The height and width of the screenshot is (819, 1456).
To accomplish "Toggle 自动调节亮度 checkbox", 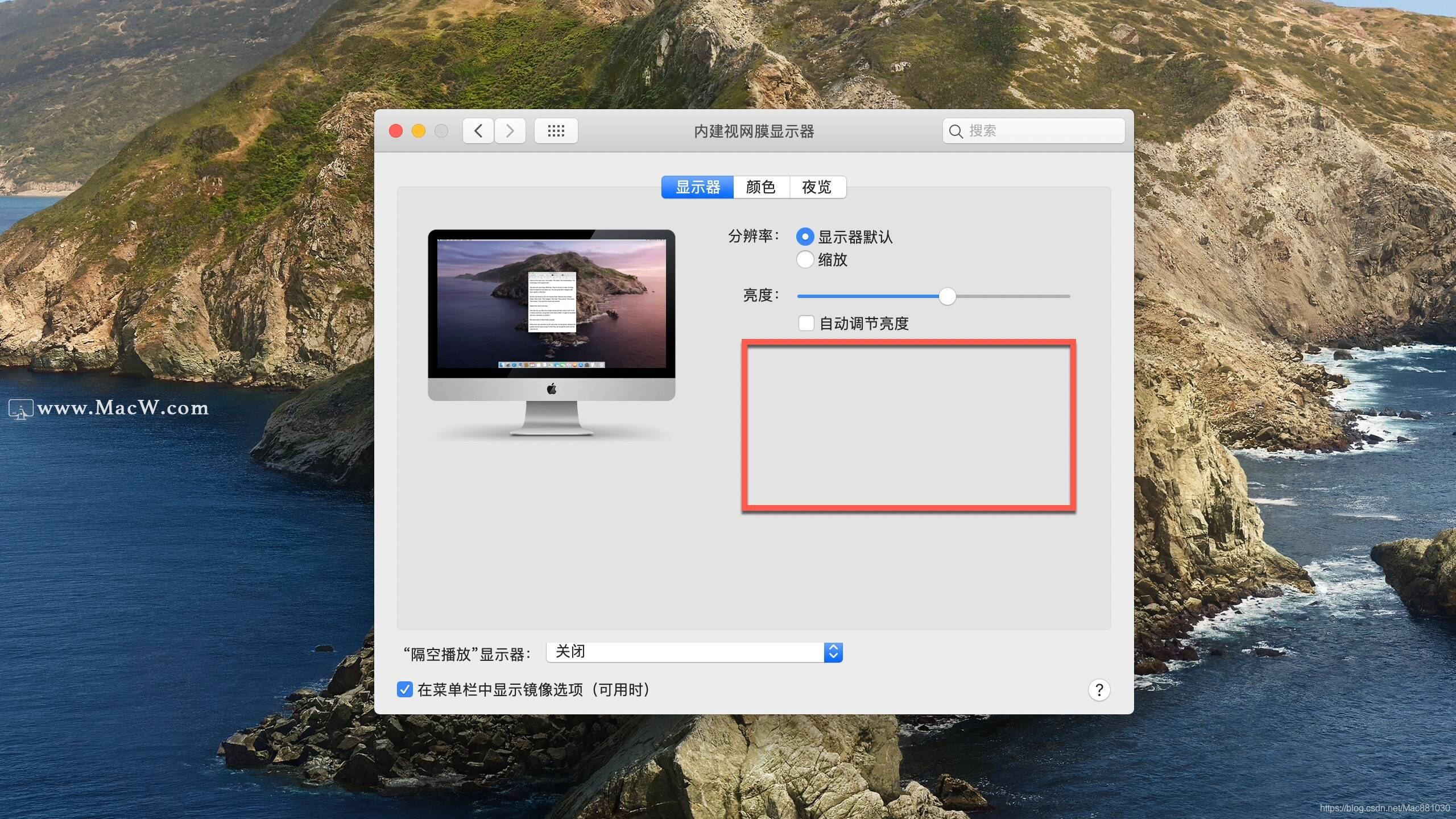I will pyautogui.click(x=806, y=322).
